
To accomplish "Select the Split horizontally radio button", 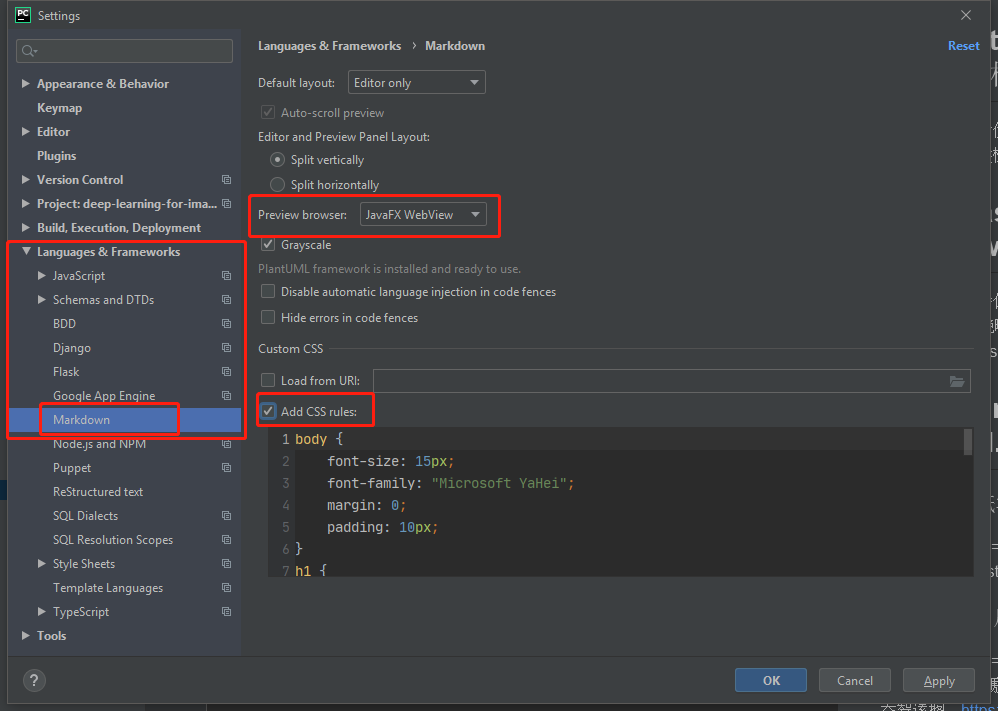I will point(277,185).
